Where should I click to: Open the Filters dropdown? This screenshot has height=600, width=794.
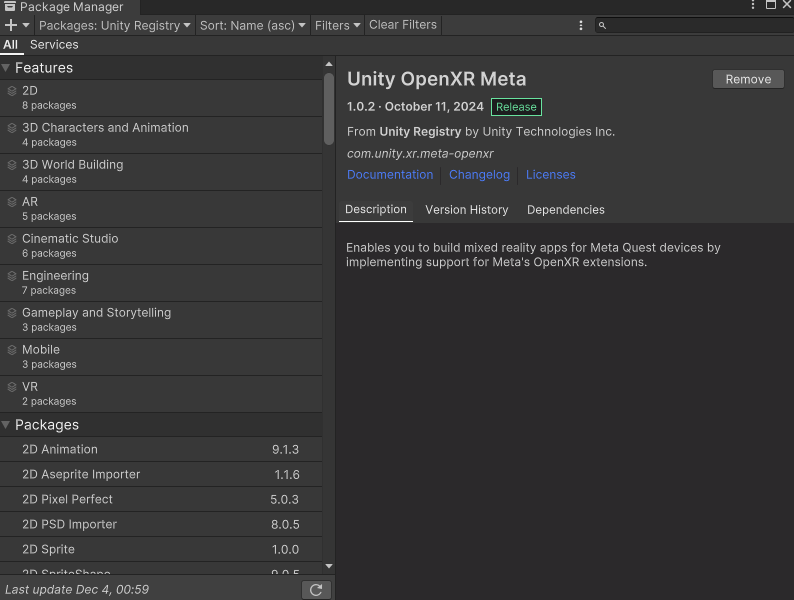(337, 25)
